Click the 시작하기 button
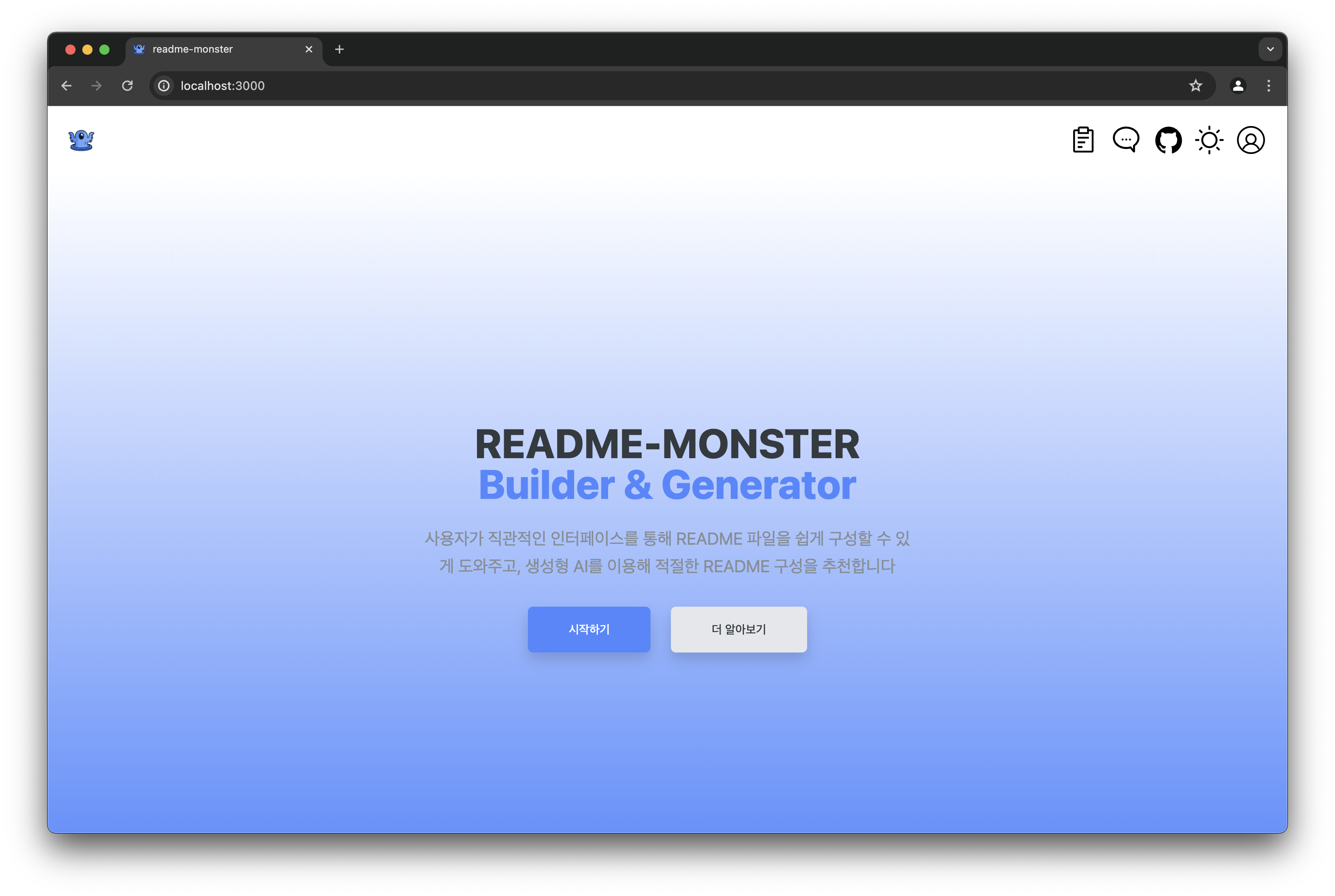The width and height of the screenshot is (1335, 896). click(x=589, y=629)
